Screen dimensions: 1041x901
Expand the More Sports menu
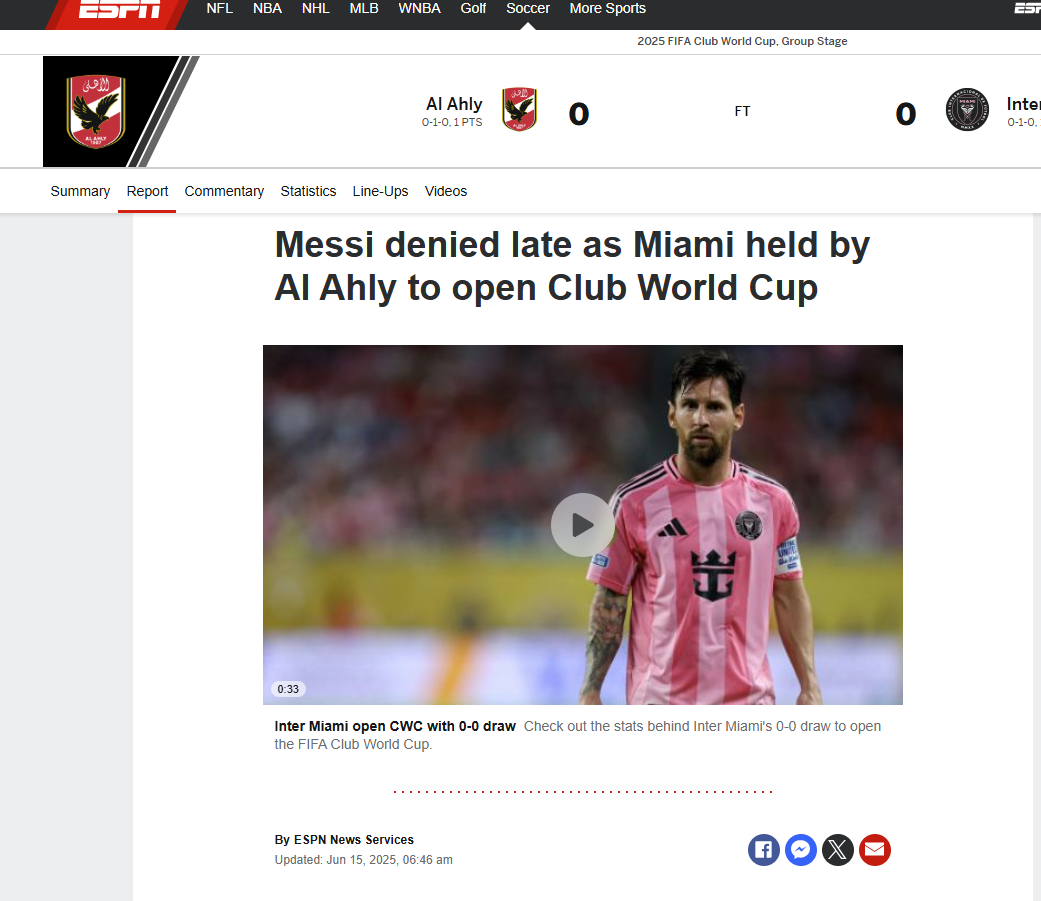[607, 9]
